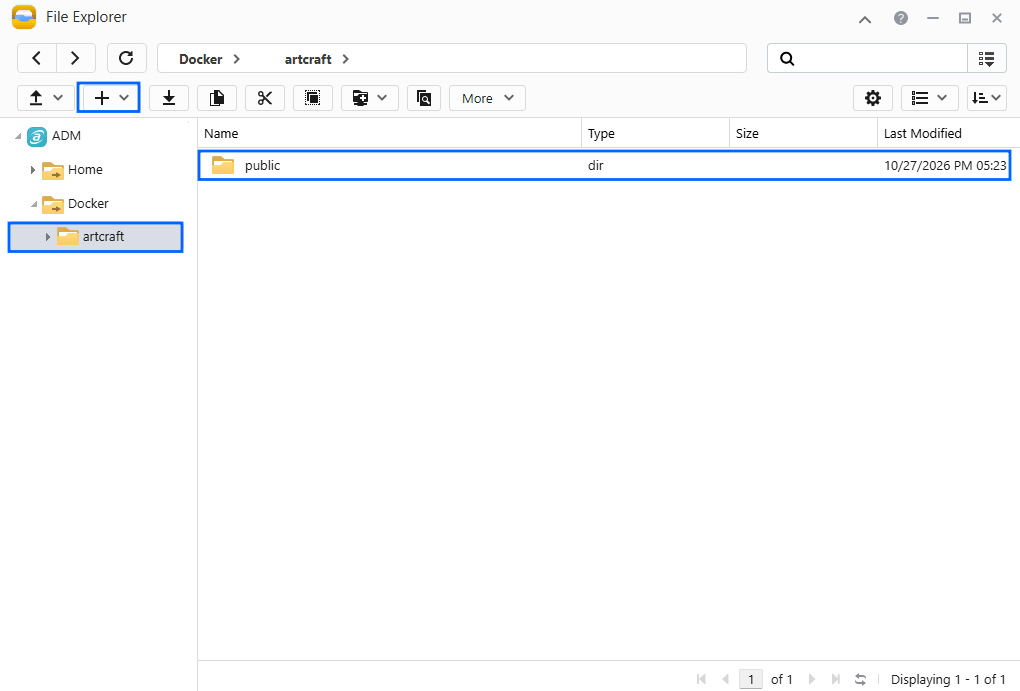This screenshot has height=691, width=1020.
Task: Open the settings gear
Action: click(x=873, y=98)
